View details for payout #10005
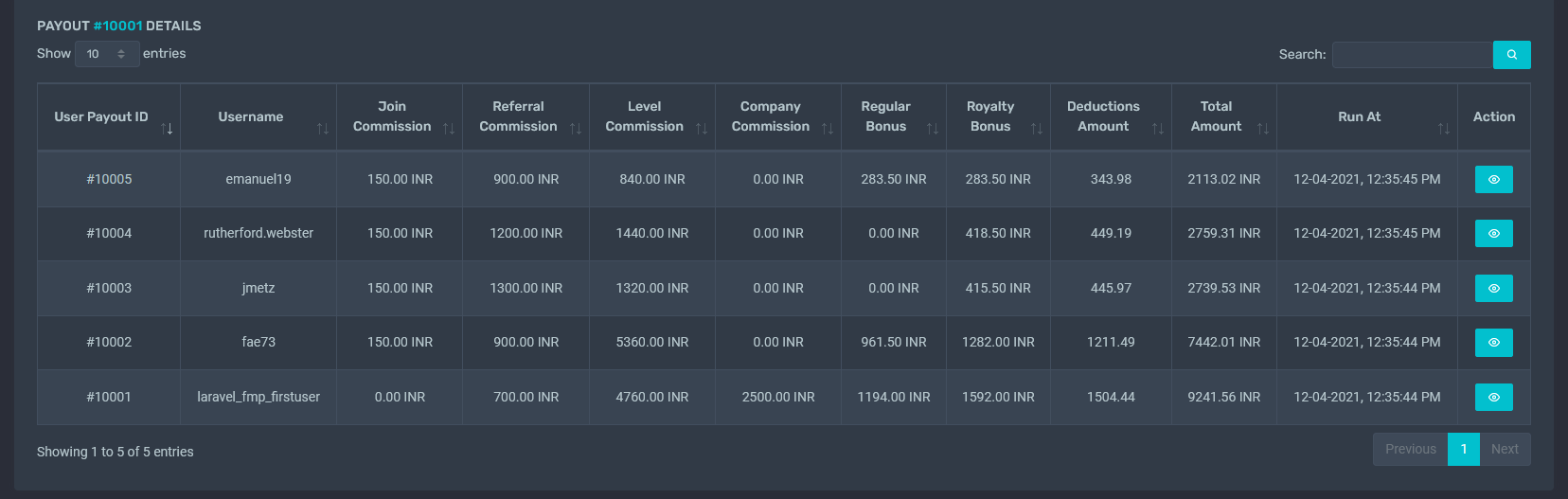The width and height of the screenshot is (1568, 499). pos(1493,179)
